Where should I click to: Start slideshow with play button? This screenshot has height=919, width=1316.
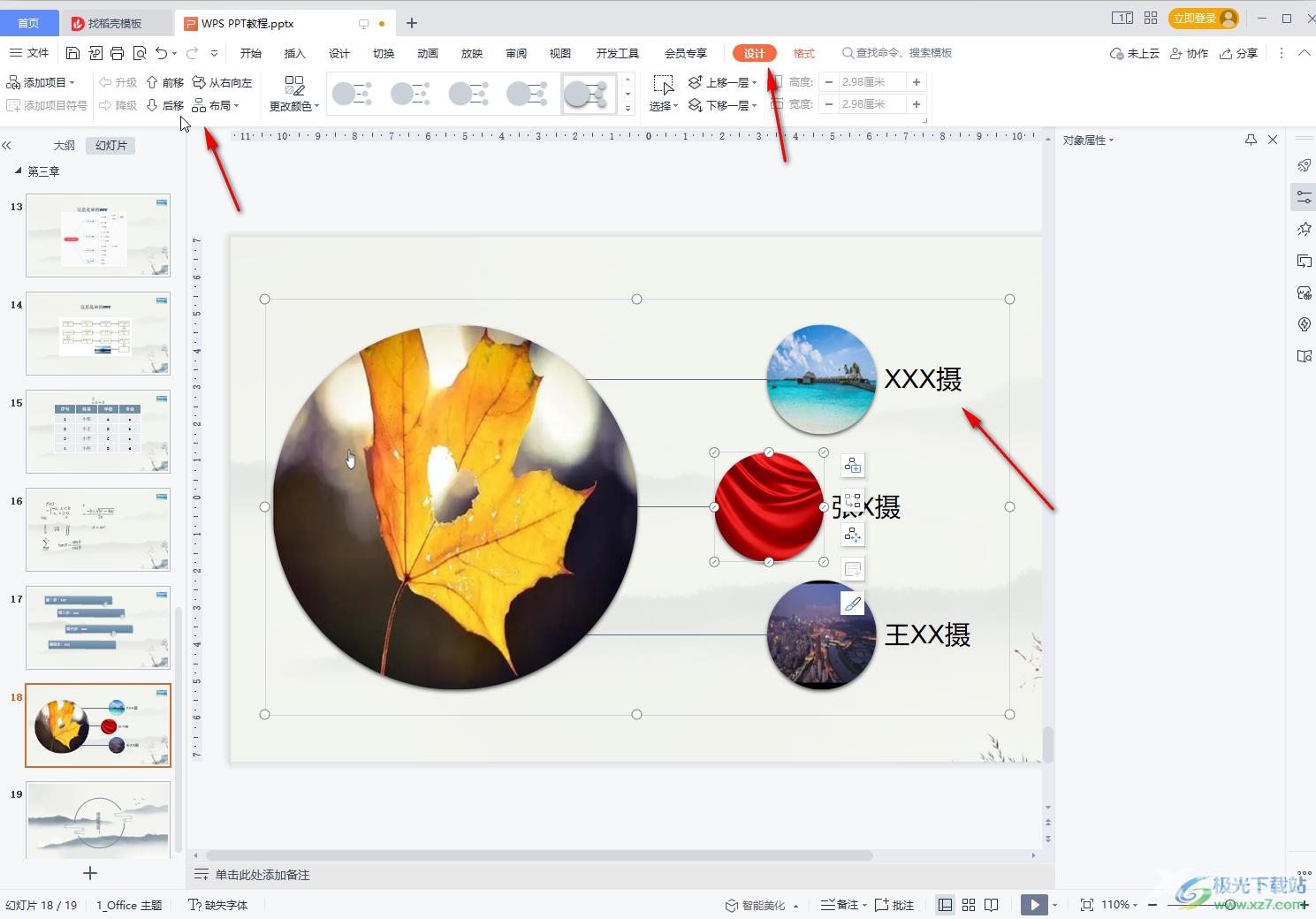[1034, 905]
